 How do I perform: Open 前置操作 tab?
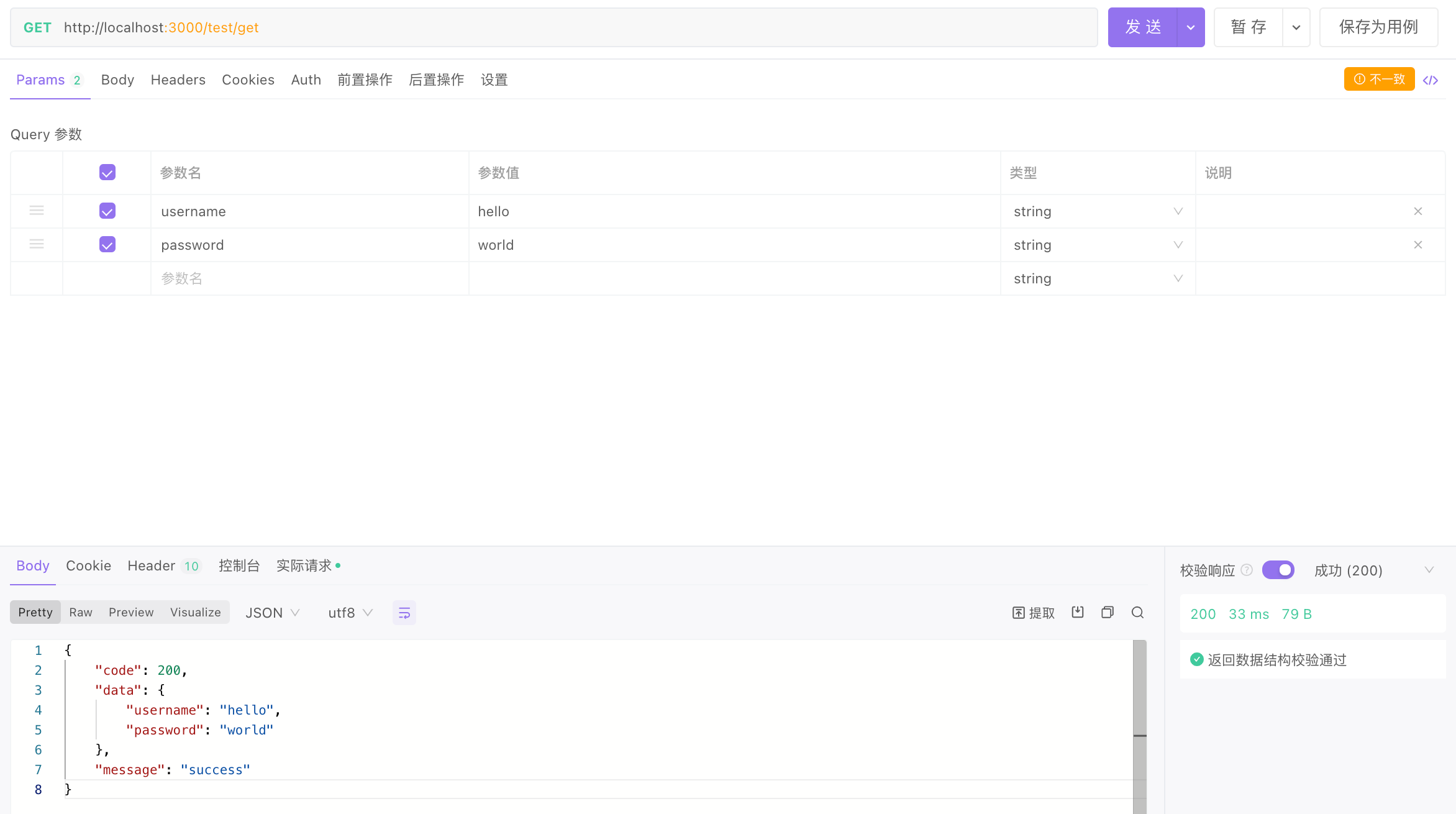[x=365, y=80]
